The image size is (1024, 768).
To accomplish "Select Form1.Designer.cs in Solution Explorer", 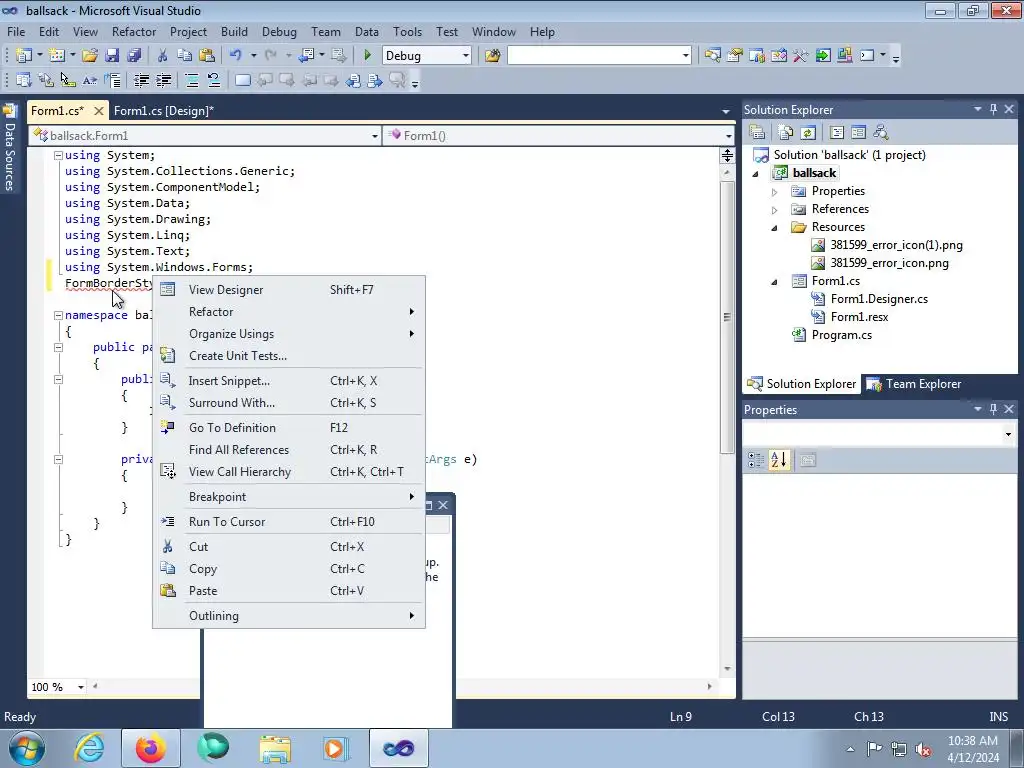I will coord(878,299).
